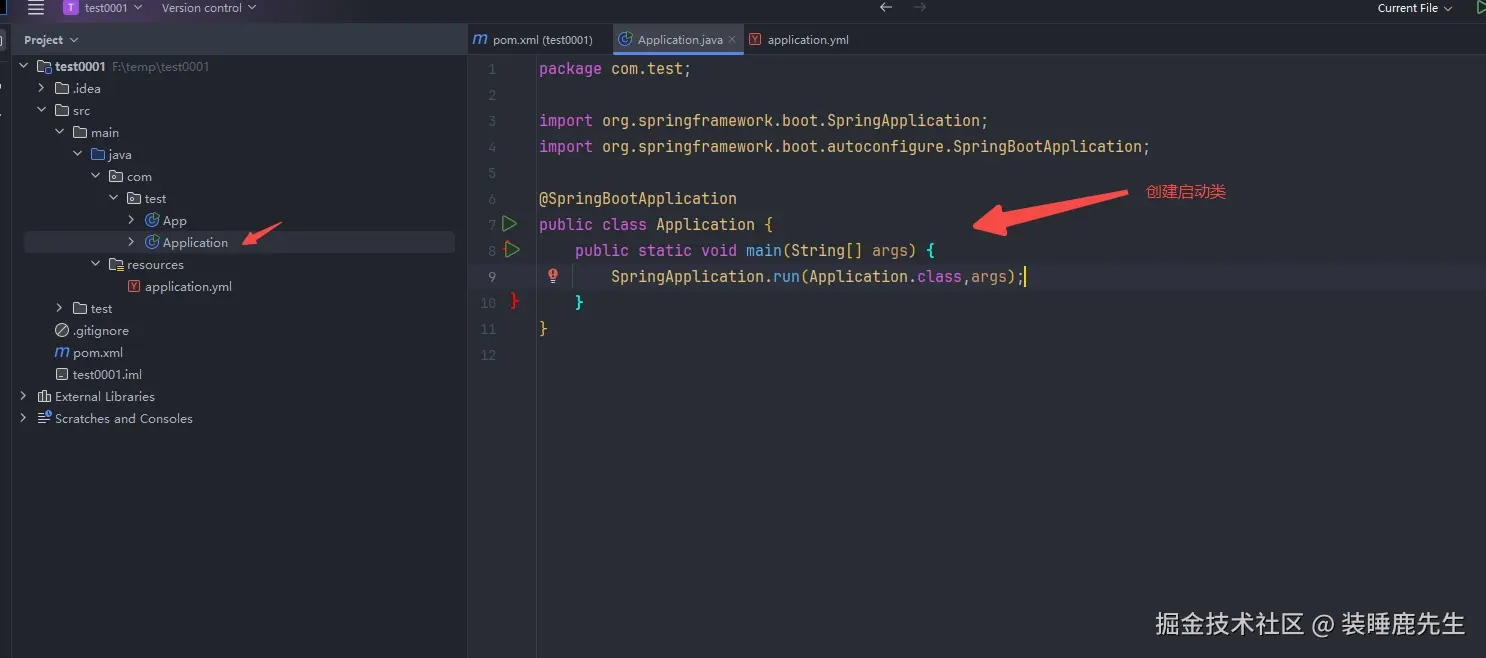The image size is (1486, 658).
Task: Click the SpringApplication import statement
Action: [763, 120]
